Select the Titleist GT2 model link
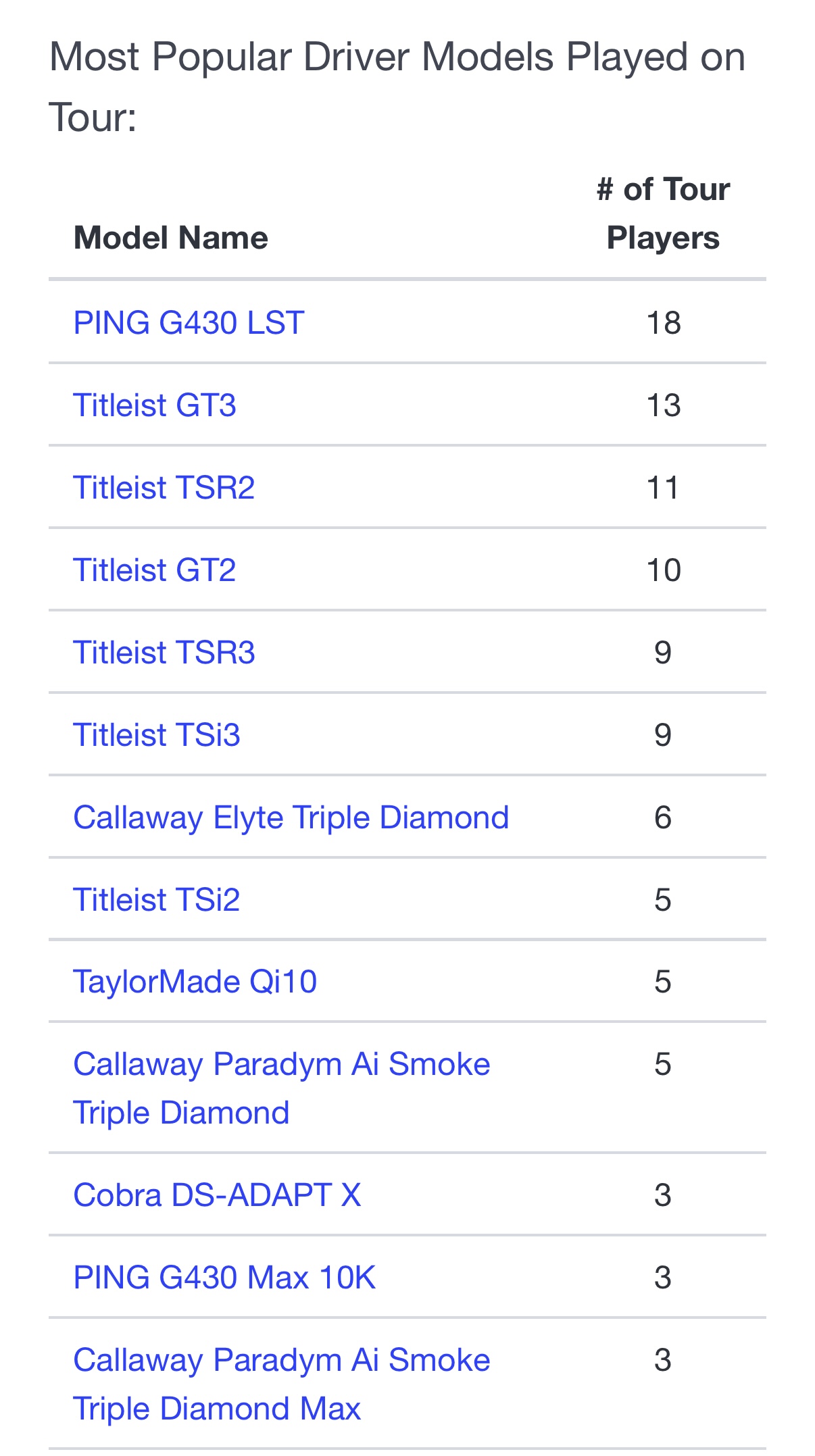Image resolution: width=815 pixels, height=1456 pixels. (155, 570)
